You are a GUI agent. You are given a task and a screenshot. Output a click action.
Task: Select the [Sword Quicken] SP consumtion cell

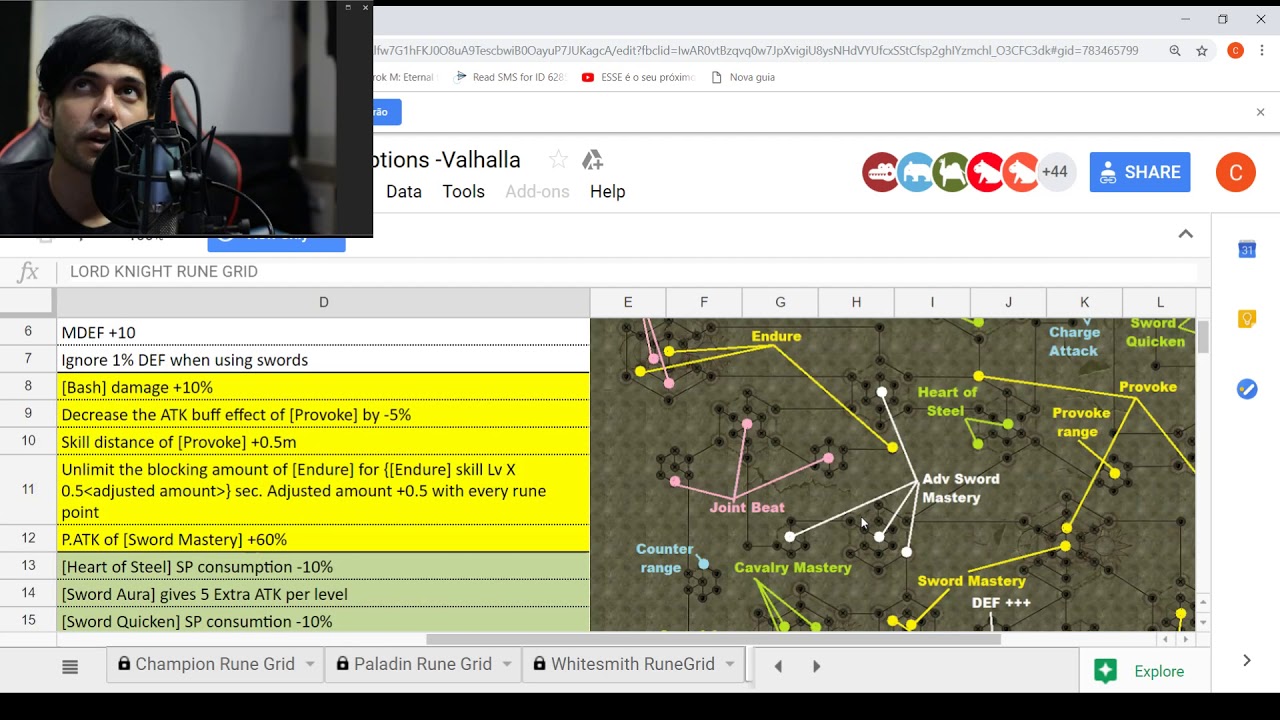click(x=323, y=621)
